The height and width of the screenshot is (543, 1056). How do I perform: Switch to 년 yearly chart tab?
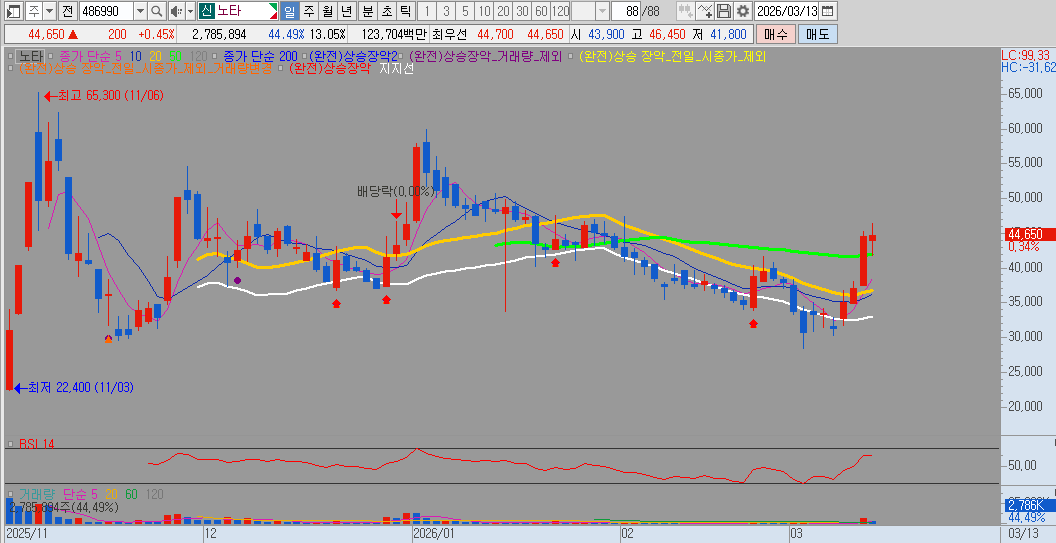[346, 11]
